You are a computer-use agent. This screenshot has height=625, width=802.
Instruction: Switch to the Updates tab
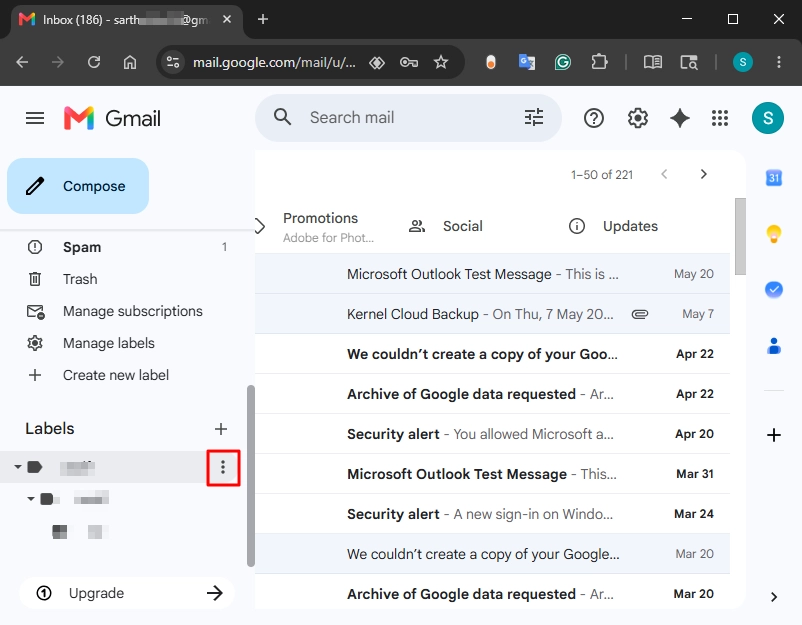[630, 226]
